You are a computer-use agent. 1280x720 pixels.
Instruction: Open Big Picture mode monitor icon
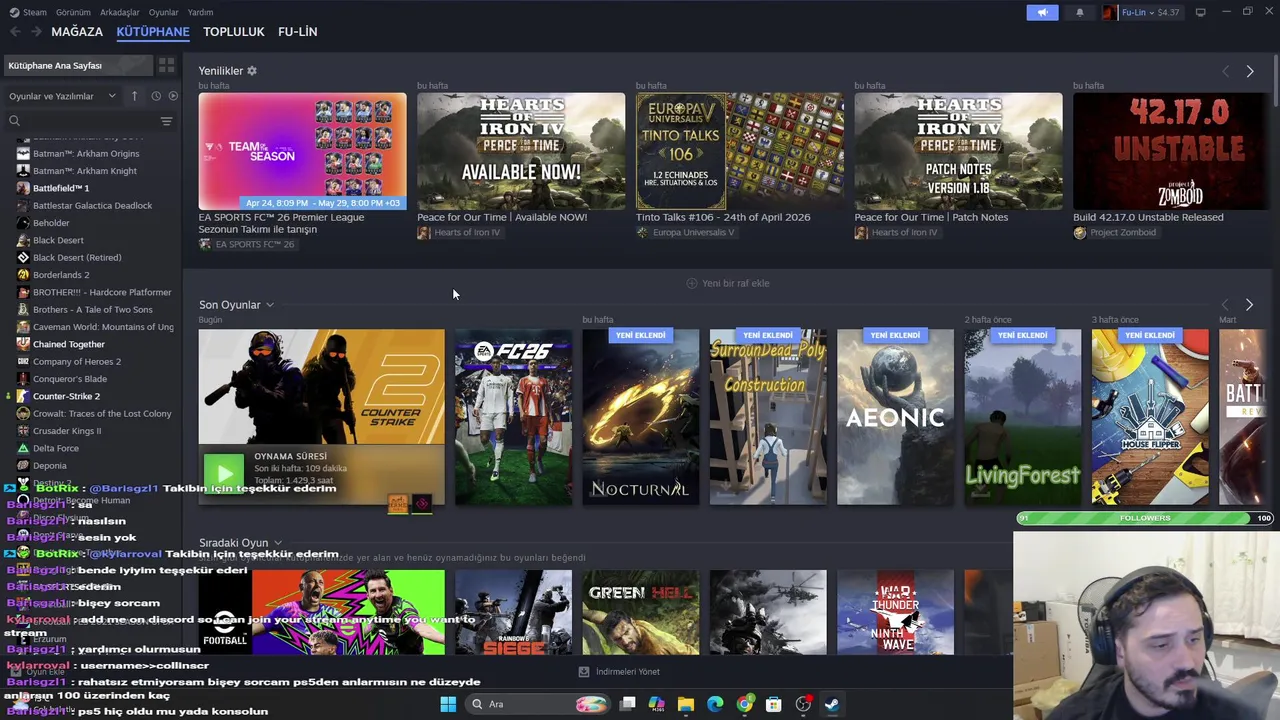(1200, 12)
